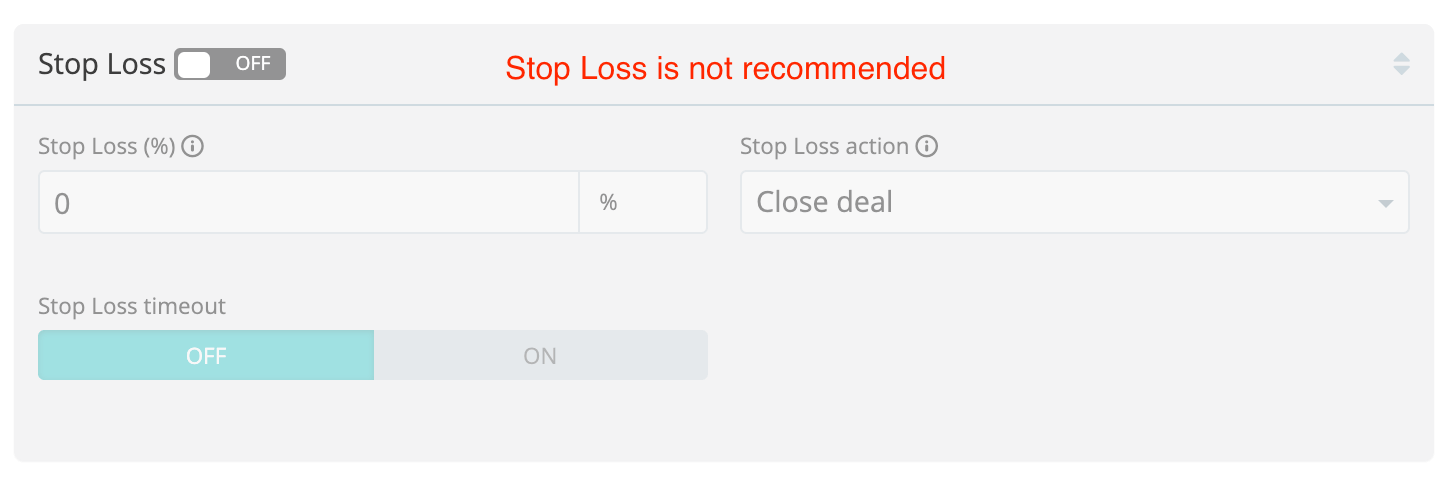Image resolution: width=1452 pixels, height=484 pixels.
Task: Click the "Stop Loss action" field label
Action: [x=824, y=147]
